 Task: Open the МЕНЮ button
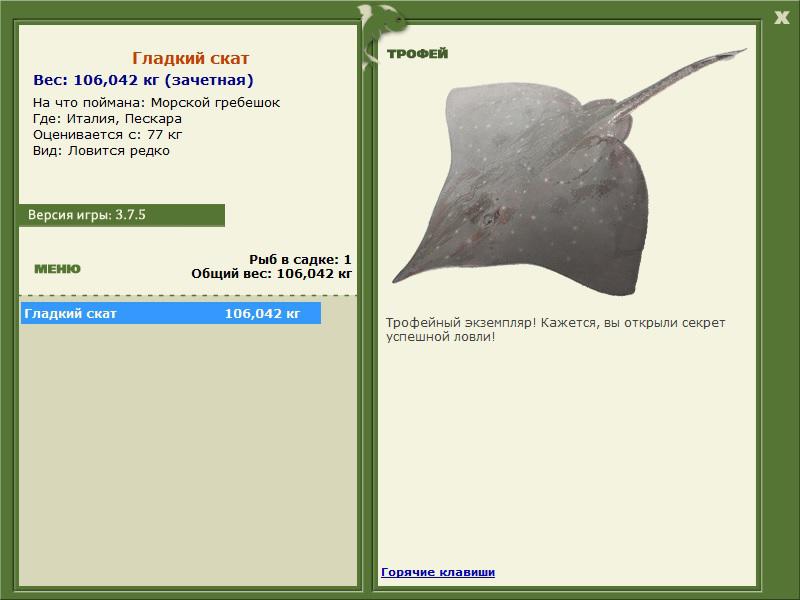(57, 269)
